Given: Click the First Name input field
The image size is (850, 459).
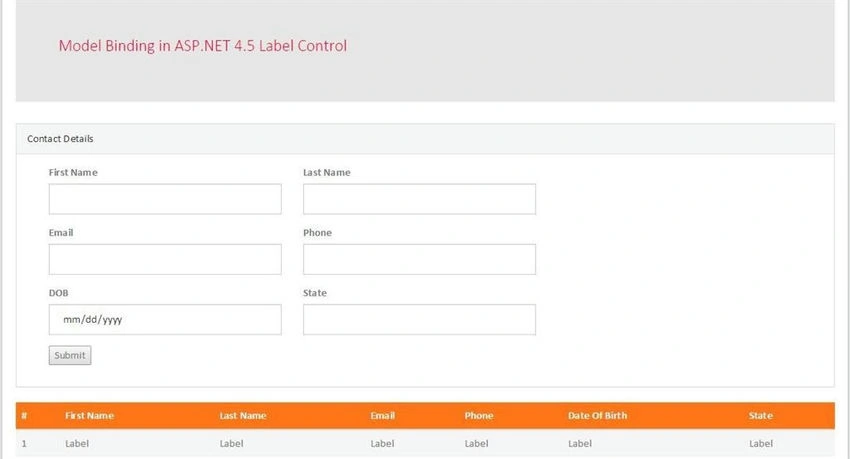Looking at the screenshot, I should (165, 199).
